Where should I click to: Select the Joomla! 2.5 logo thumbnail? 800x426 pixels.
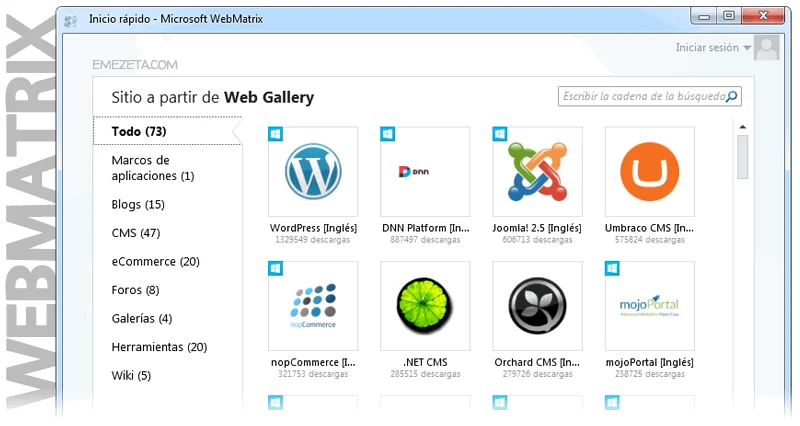coord(537,171)
